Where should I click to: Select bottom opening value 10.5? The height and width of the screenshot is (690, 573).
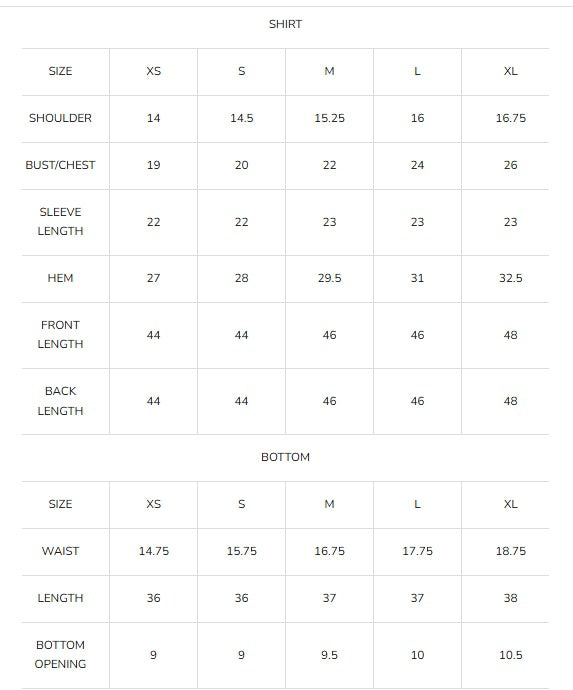pyautogui.click(x=511, y=655)
